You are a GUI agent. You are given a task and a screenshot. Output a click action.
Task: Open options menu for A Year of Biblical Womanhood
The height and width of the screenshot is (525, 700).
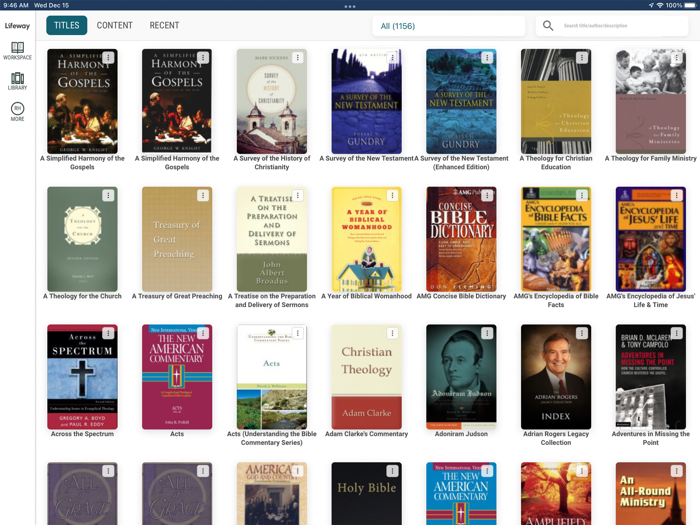pyautogui.click(x=392, y=195)
